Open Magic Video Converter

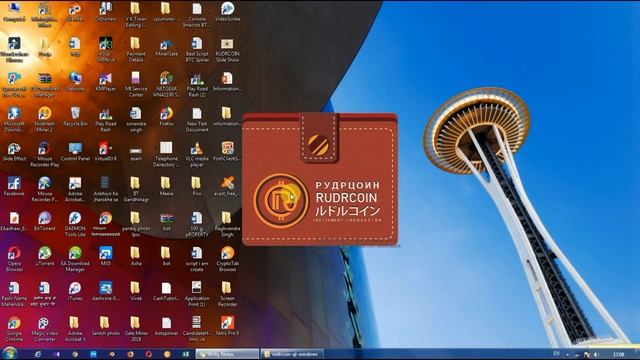(x=44, y=329)
